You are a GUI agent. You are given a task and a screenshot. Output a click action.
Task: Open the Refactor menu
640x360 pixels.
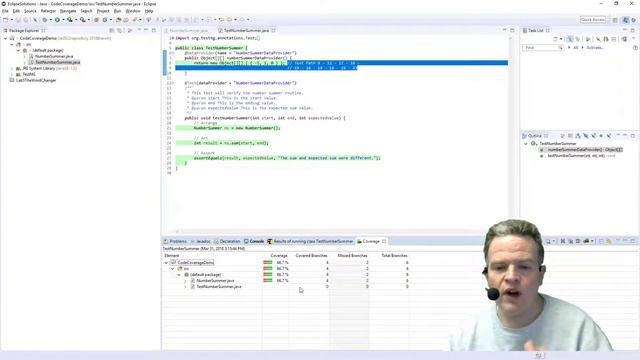coord(48,11)
